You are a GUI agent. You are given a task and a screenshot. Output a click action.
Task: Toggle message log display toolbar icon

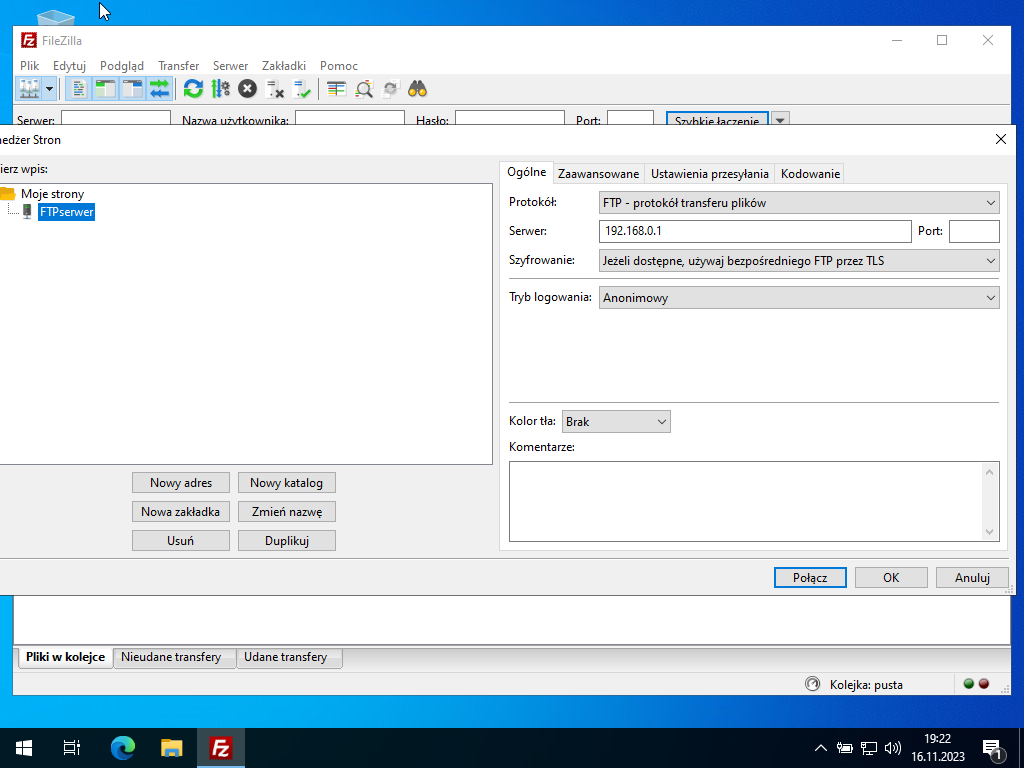click(x=78, y=89)
